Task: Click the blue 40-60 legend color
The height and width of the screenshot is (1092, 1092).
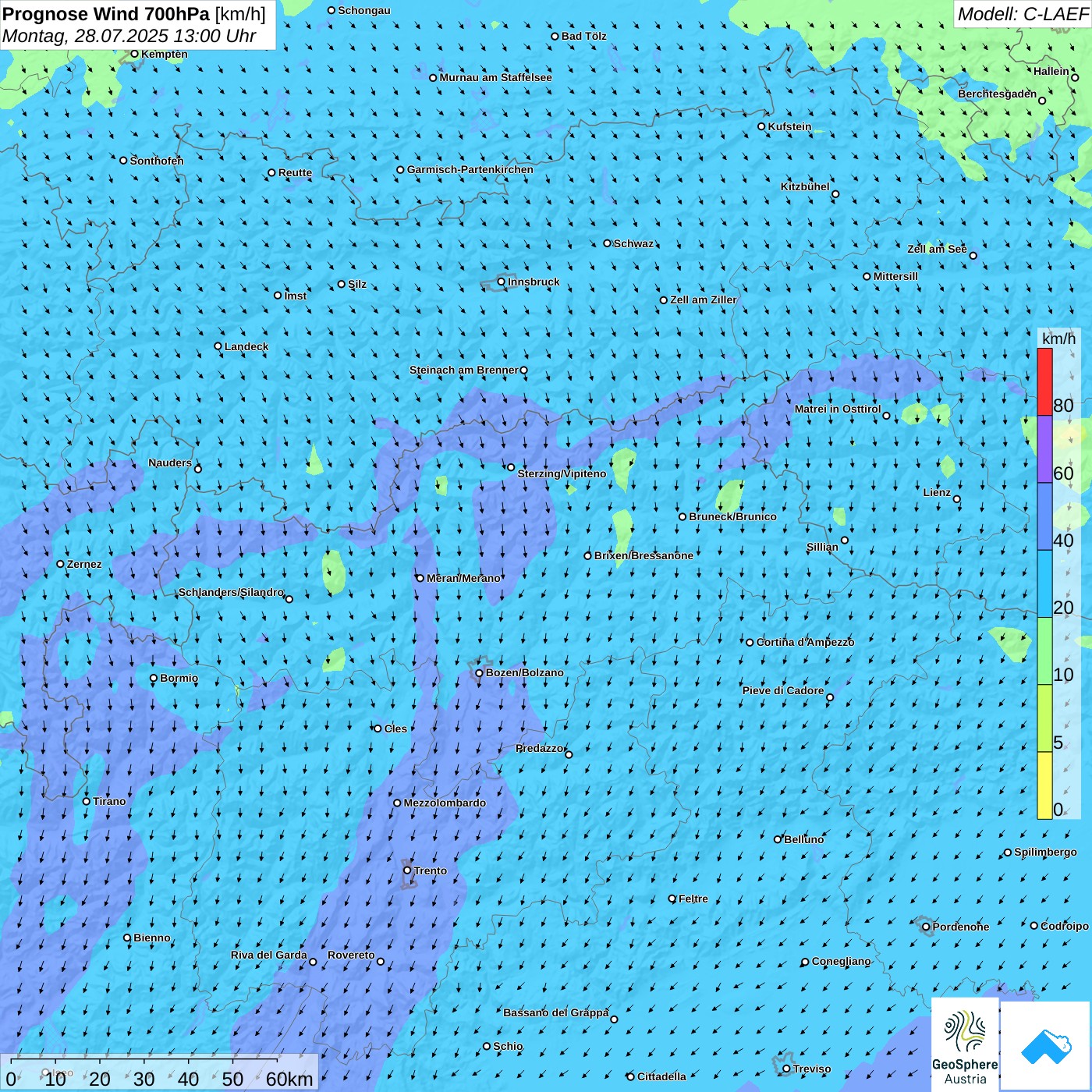Action: (x=1044, y=516)
